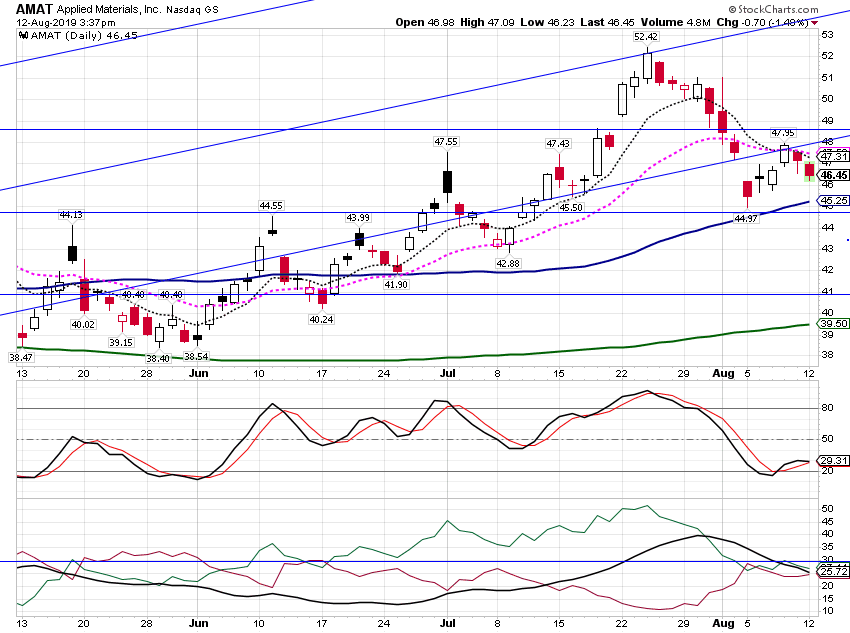Click the 41.90 price label
Screen dimensions: 850x633
(396, 285)
